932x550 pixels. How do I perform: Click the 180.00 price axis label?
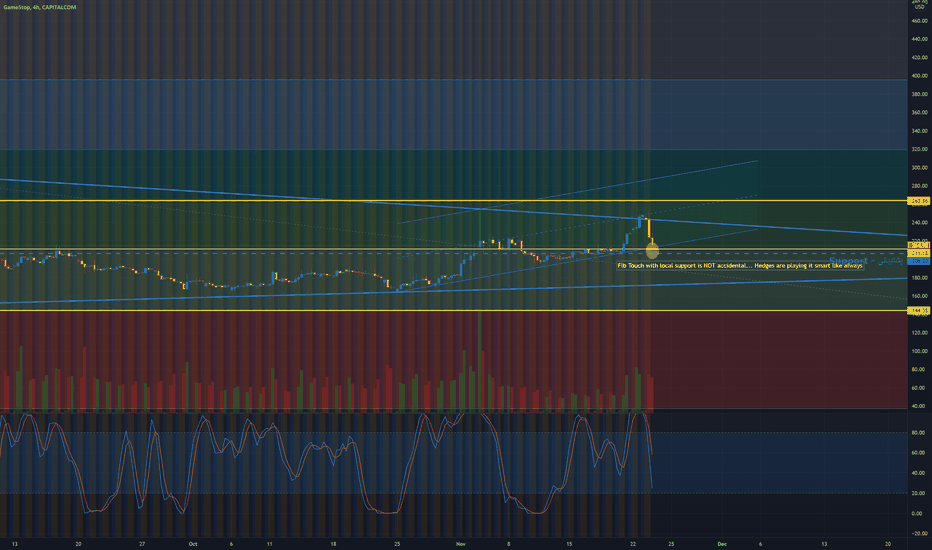coord(919,278)
